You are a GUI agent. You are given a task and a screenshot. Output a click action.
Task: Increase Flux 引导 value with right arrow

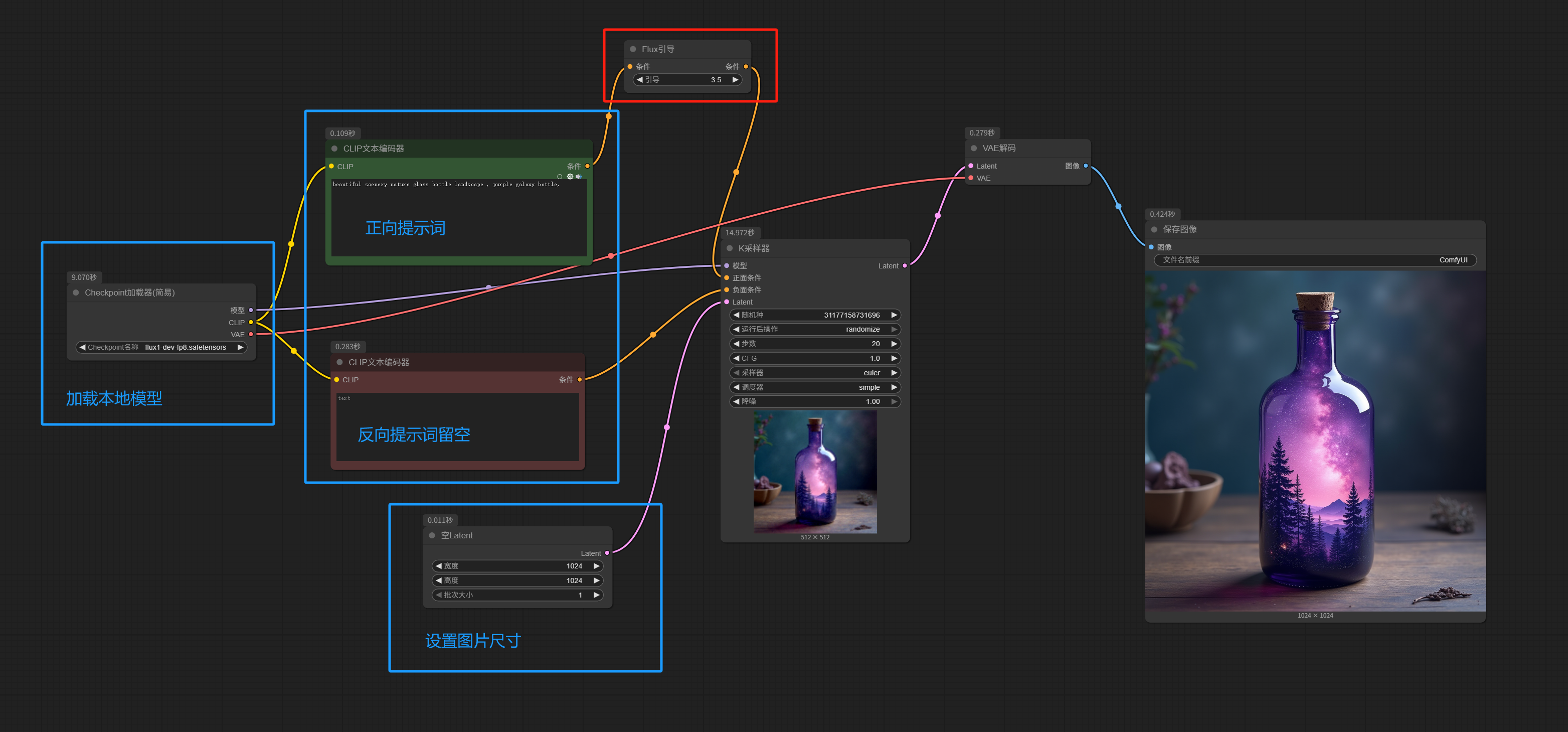coord(735,80)
